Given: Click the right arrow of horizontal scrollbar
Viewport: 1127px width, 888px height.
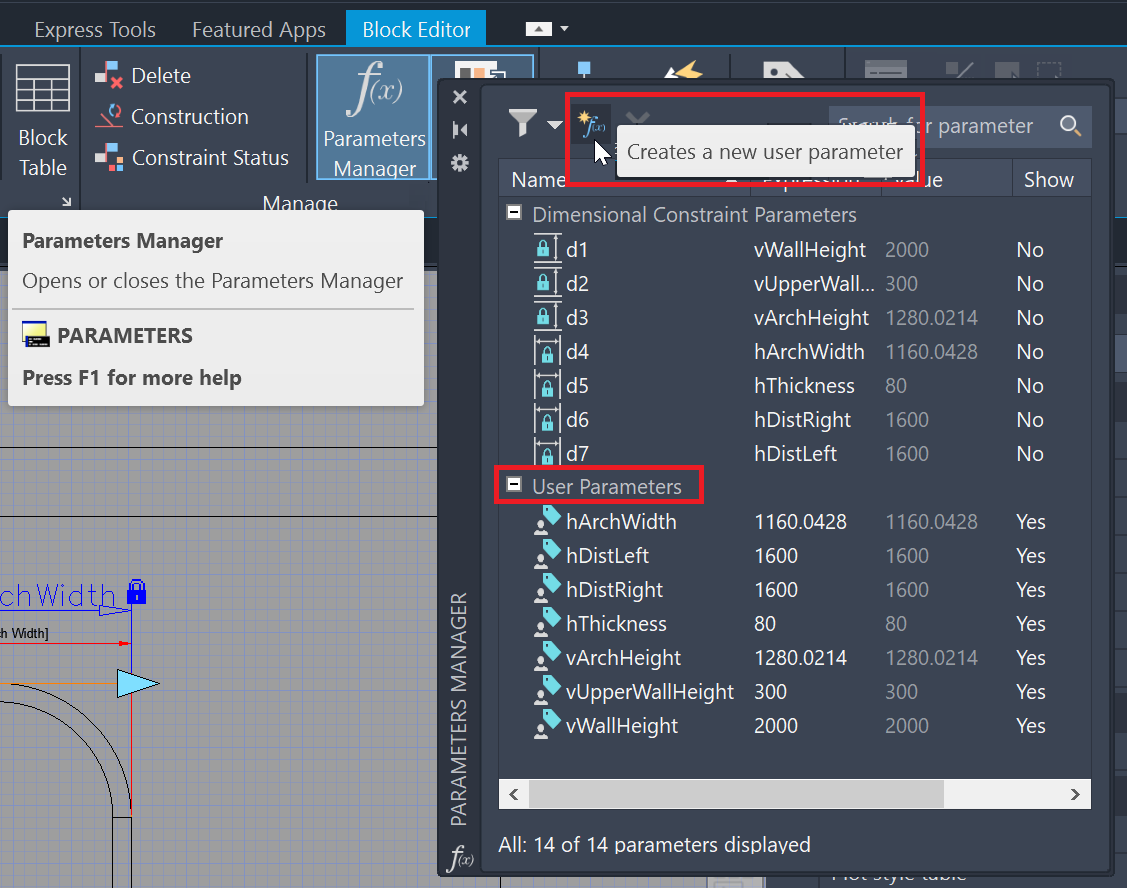Looking at the screenshot, I should [1075, 794].
